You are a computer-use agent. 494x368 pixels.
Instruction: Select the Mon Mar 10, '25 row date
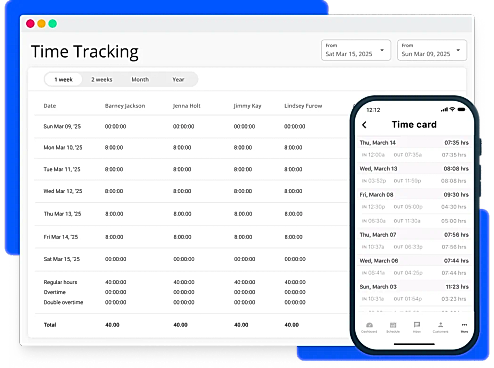63,148
